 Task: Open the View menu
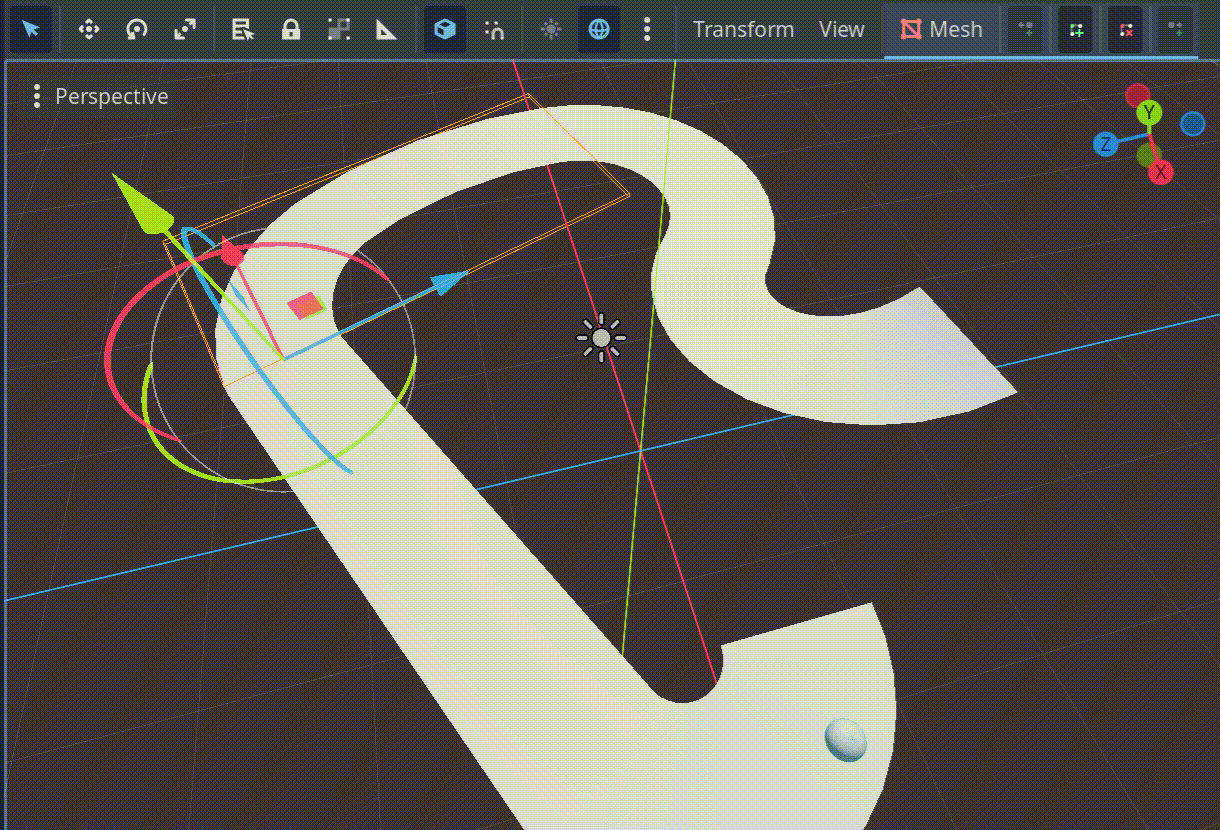[x=841, y=29]
